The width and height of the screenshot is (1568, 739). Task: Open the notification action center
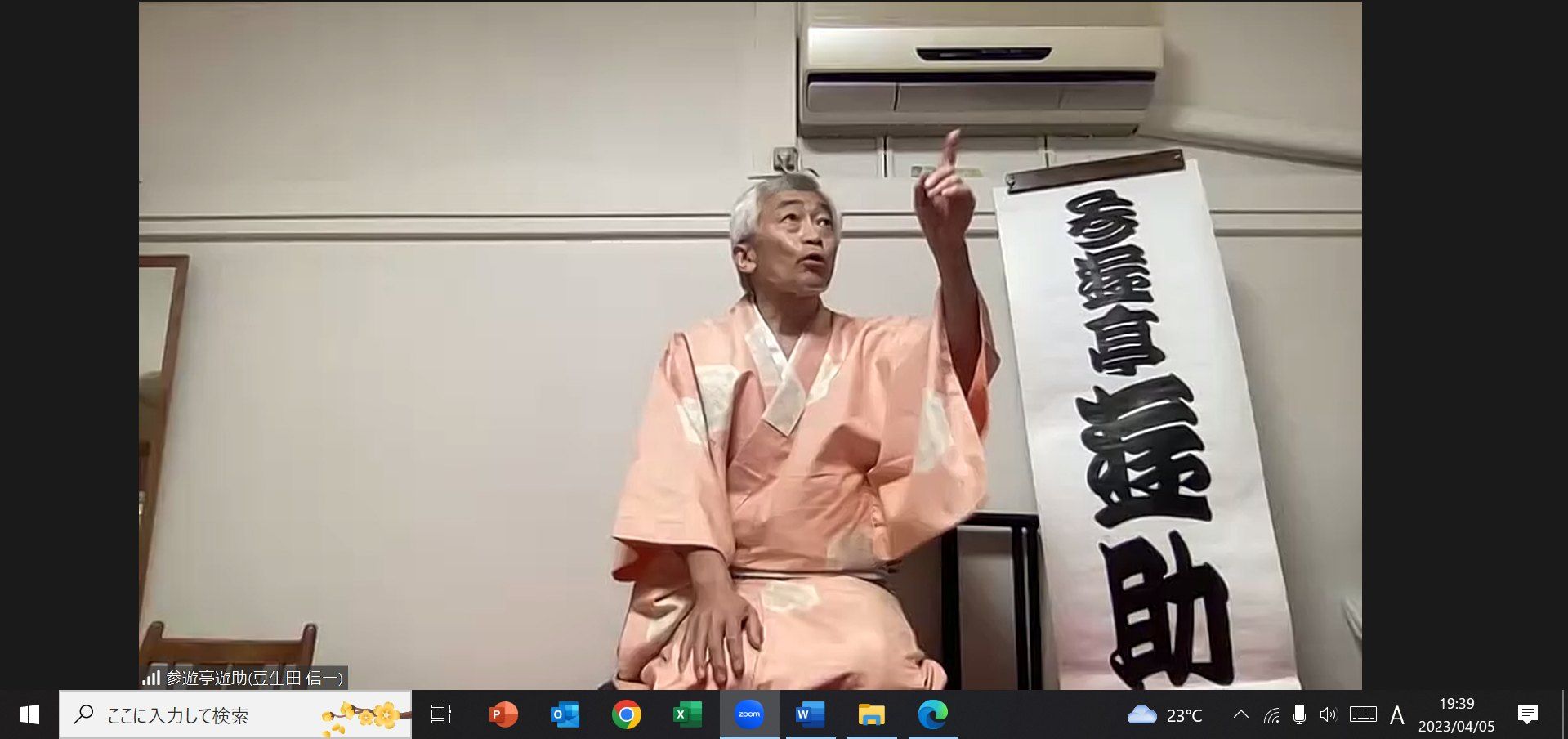tap(1528, 715)
